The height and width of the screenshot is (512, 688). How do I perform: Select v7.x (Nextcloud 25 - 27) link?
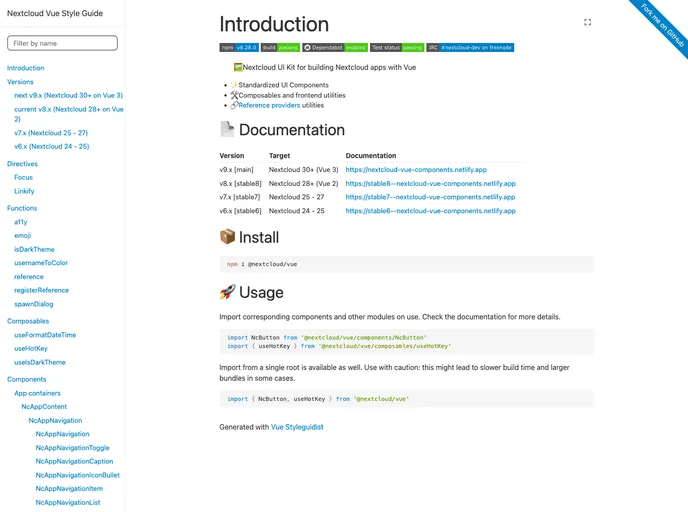point(51,132)
